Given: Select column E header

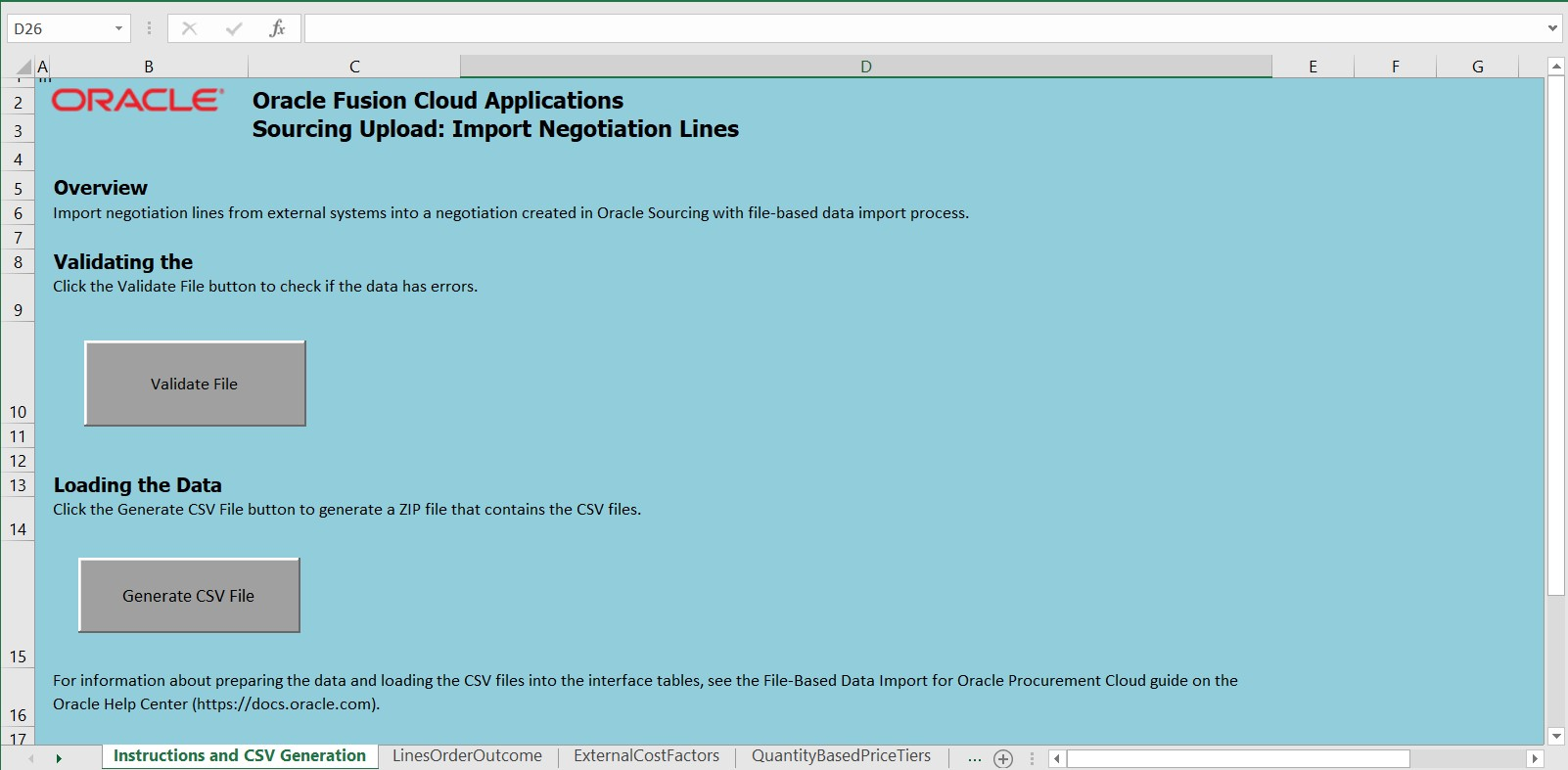Looking at the screenshot, I should pos(1313,67).
